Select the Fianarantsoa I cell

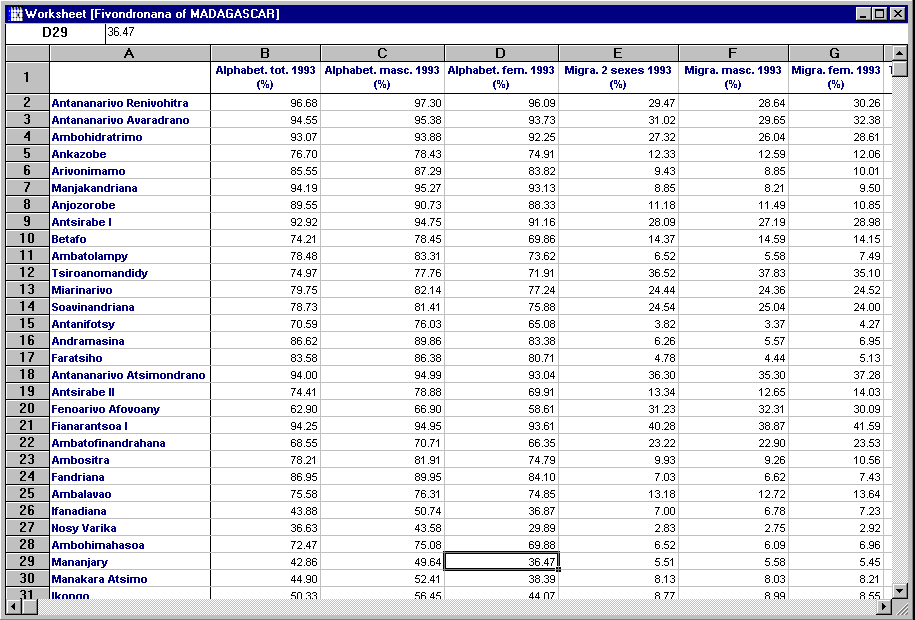pos(130,426)
